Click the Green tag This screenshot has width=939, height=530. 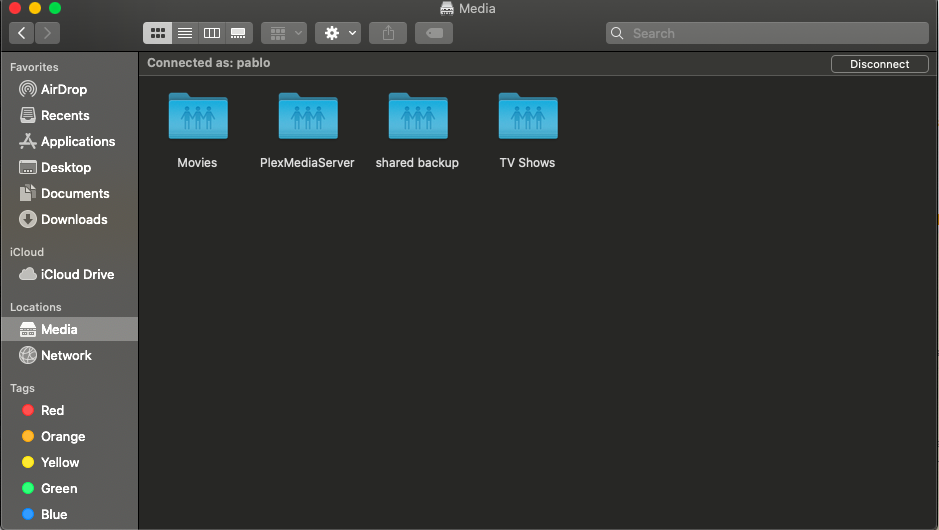69,488
